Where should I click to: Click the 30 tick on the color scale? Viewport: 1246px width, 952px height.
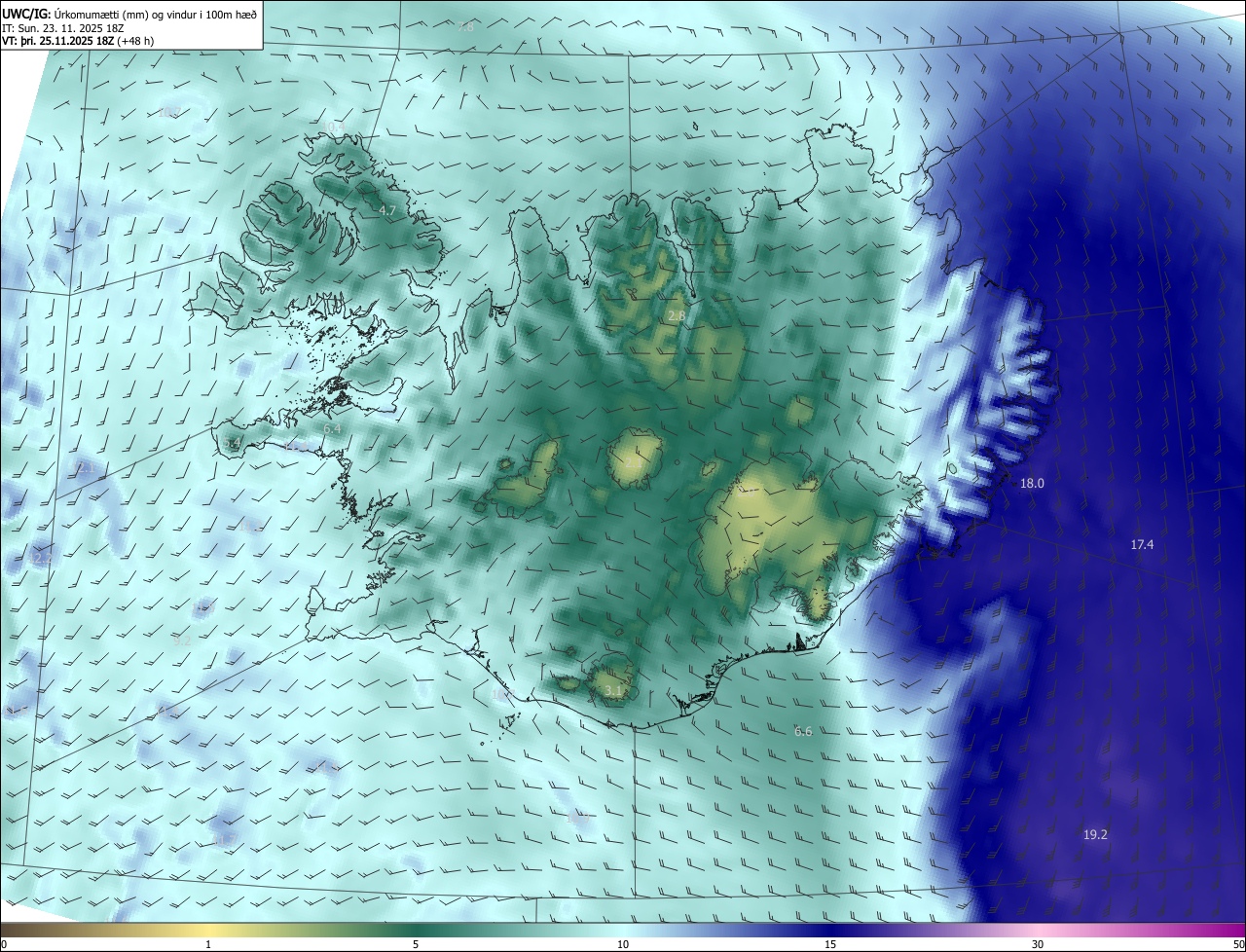(1038, 944)
